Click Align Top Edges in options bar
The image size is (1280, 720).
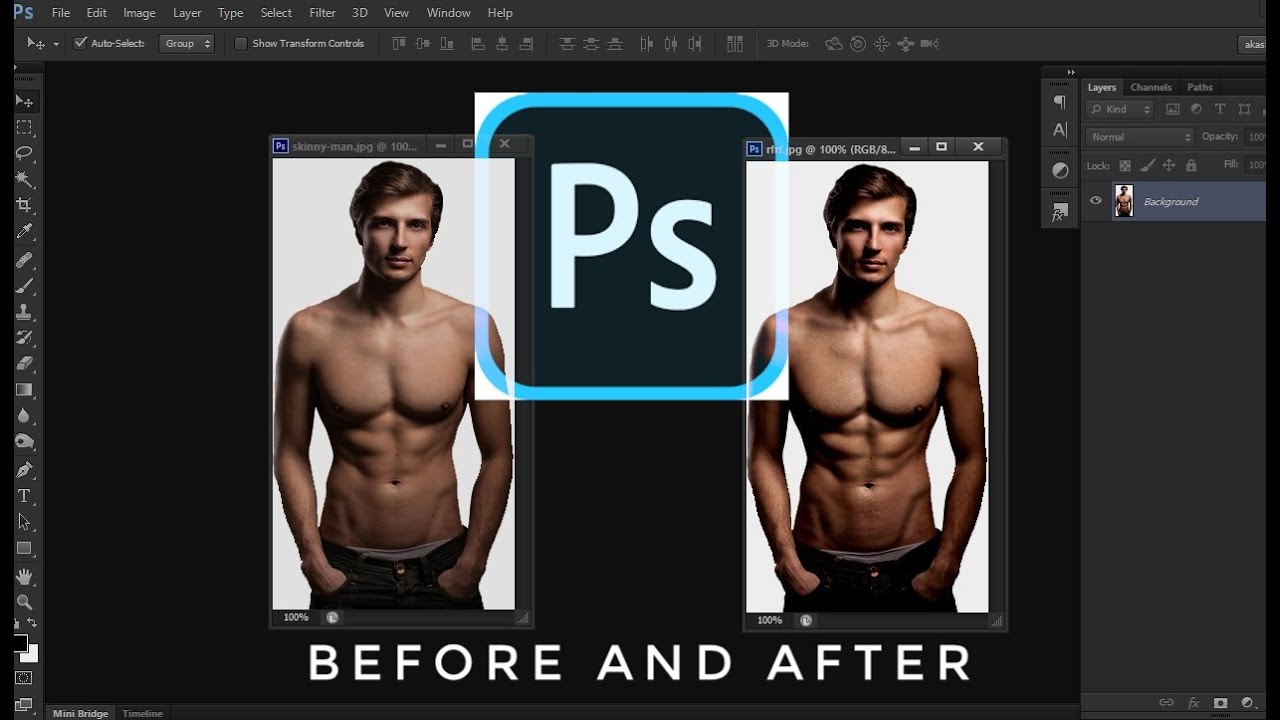pyautogui.click(x=400, y=43)
